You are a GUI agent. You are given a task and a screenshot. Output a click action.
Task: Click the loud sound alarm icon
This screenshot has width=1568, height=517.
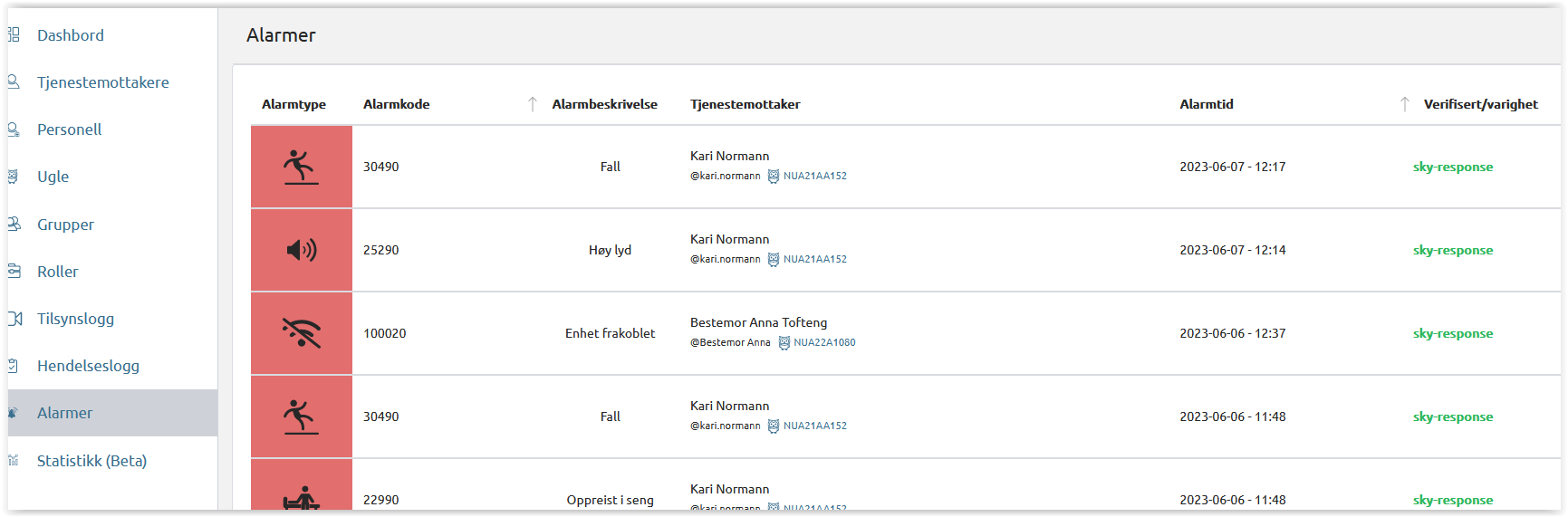point(301,250)
